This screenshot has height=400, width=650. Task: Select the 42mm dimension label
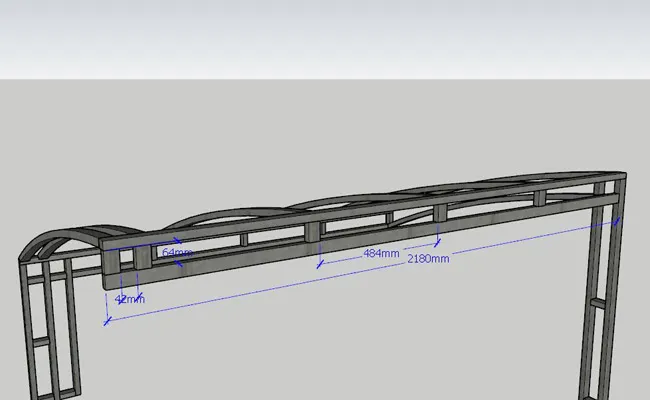[x=130, y=299]
